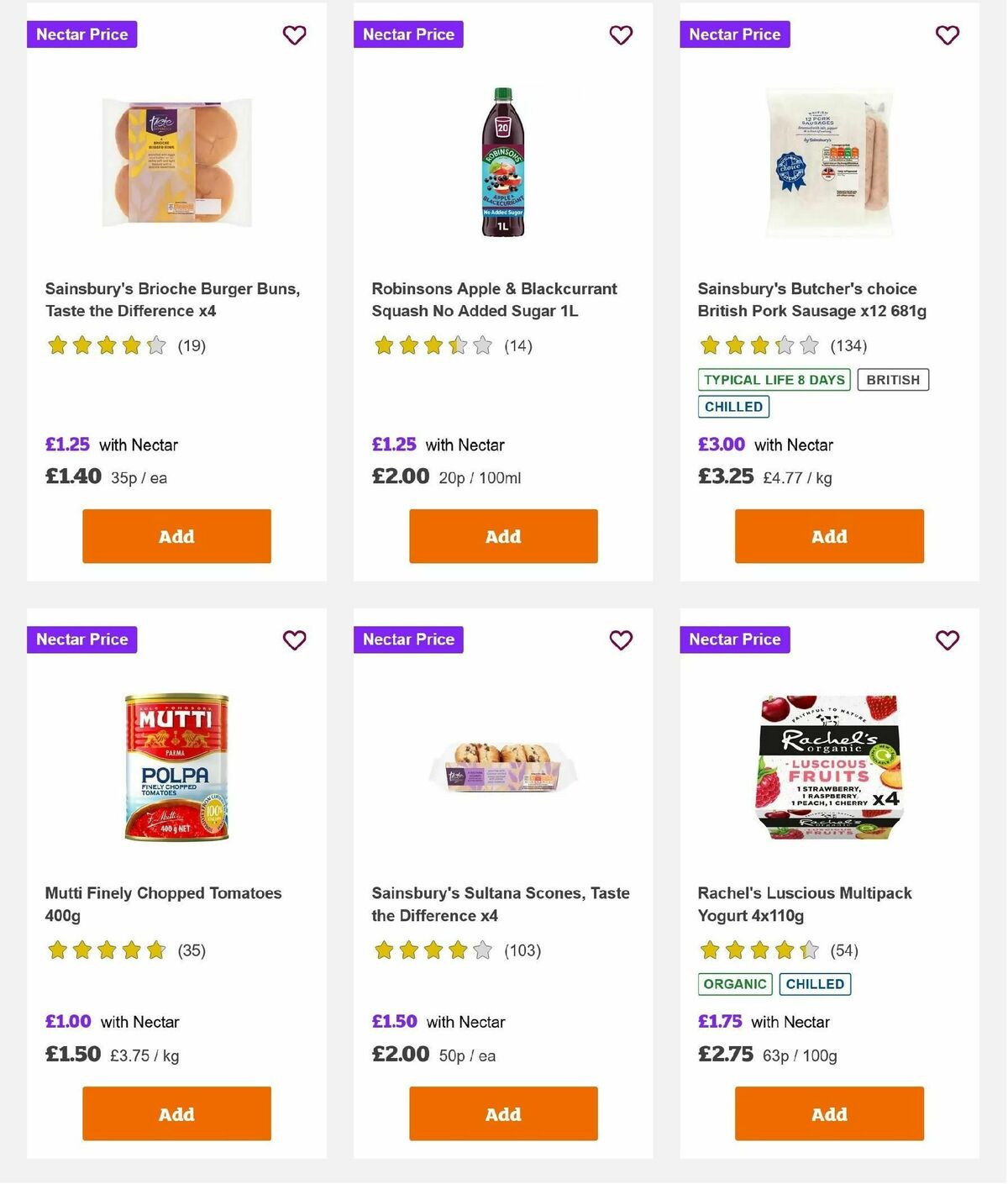Click the heart icon on Robinsons Apple & Blackcurrant Squash

pyautogui.click(x=621, y=35)
